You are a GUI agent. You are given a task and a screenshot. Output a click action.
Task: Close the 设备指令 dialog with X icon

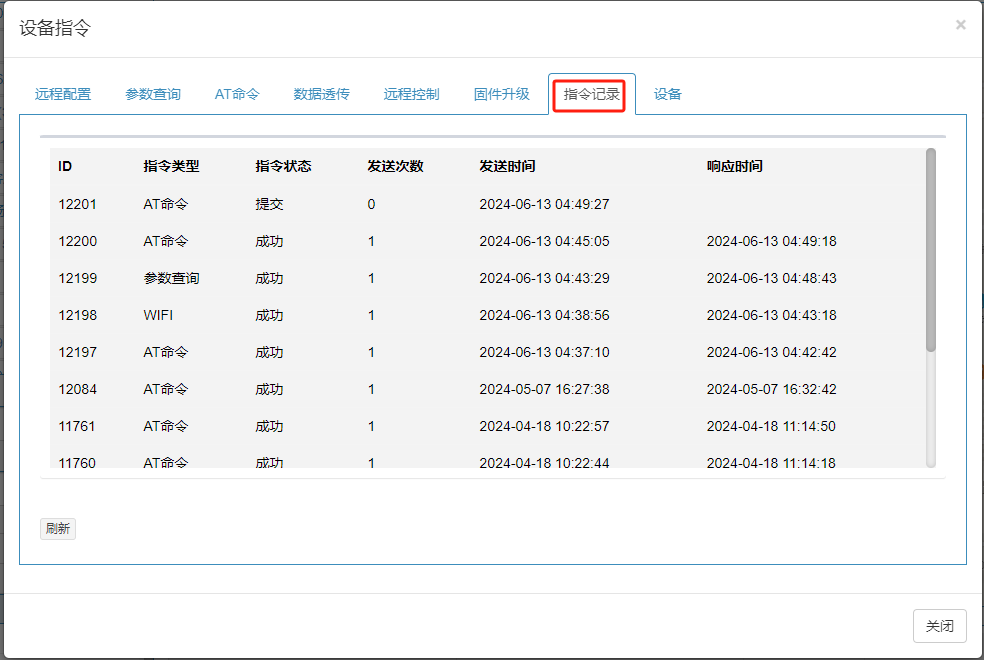pyautogui.click(x=960, y=25)
